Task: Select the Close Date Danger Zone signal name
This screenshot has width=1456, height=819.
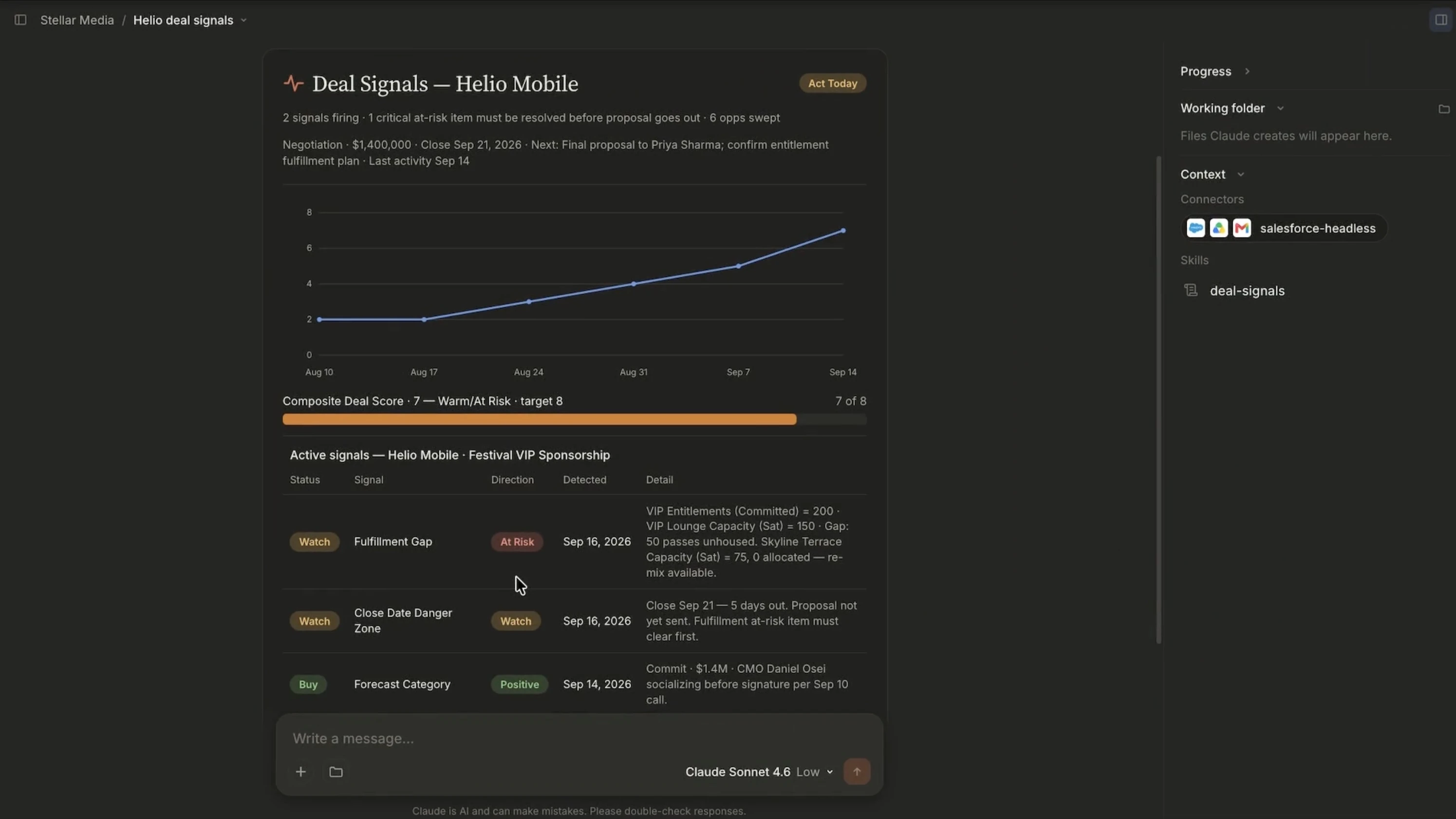Action: 403,621
